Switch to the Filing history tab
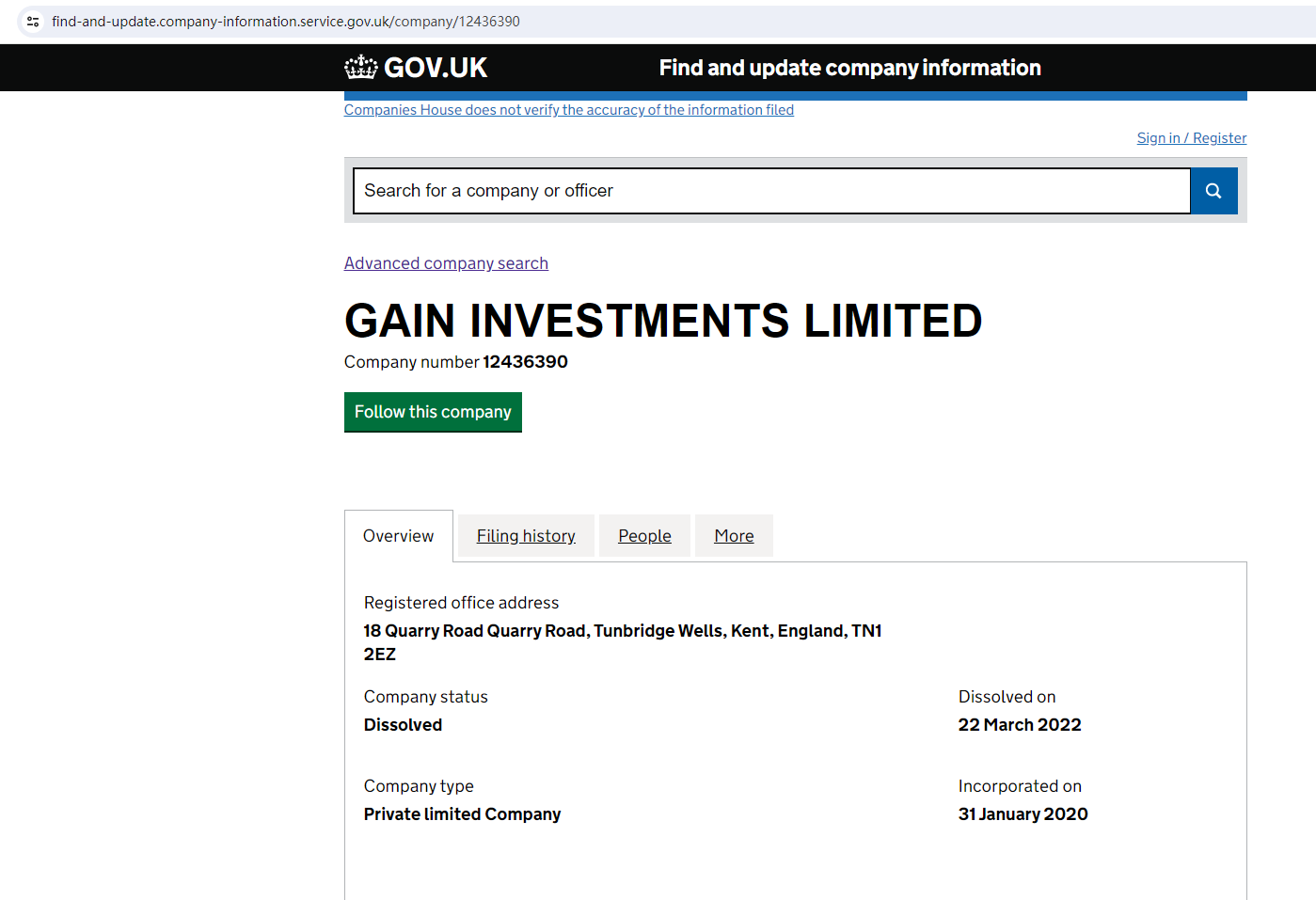Screen dimensions: 1316x900 (526, 536)
